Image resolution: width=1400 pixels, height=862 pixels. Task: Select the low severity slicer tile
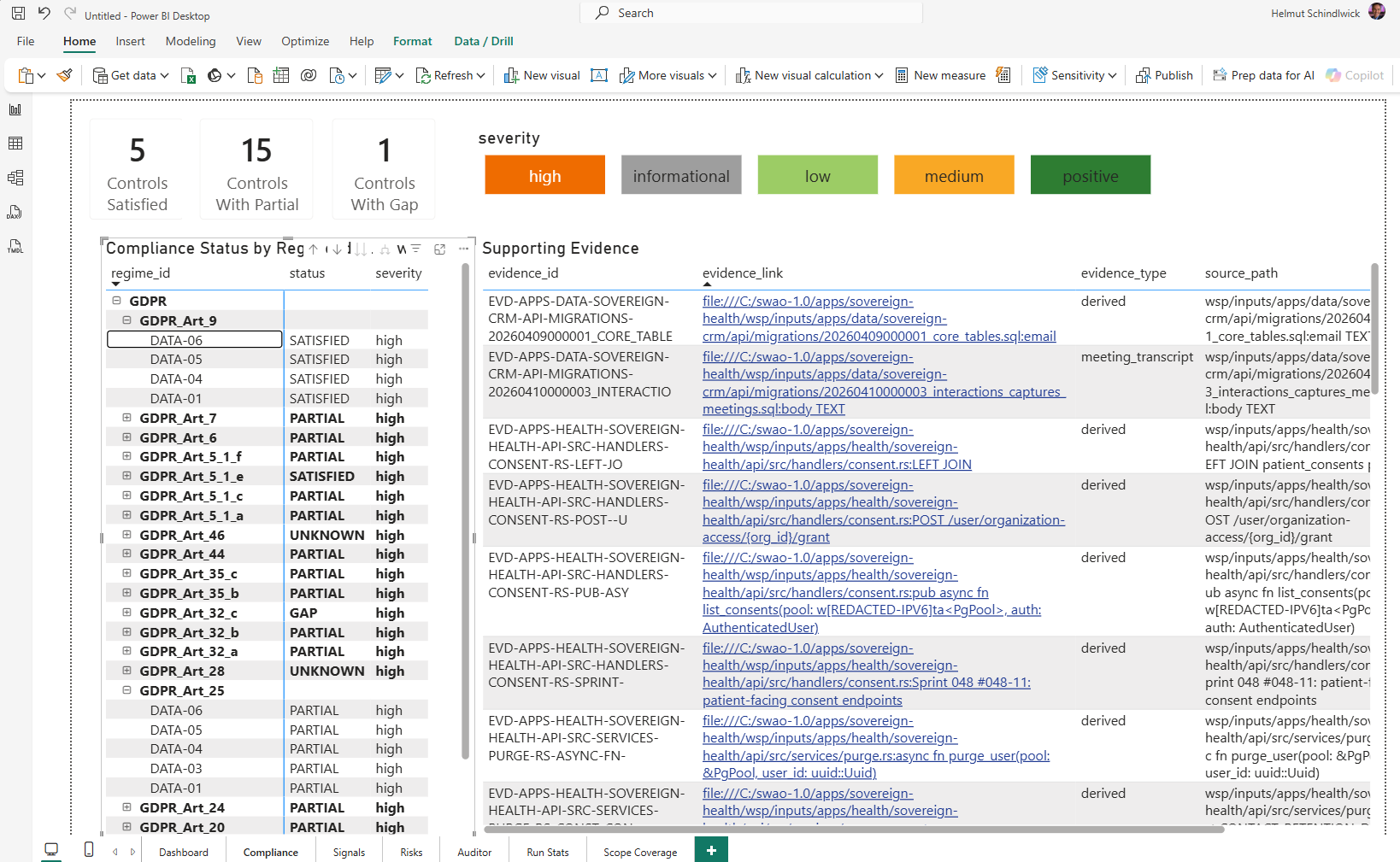point(818,175)
